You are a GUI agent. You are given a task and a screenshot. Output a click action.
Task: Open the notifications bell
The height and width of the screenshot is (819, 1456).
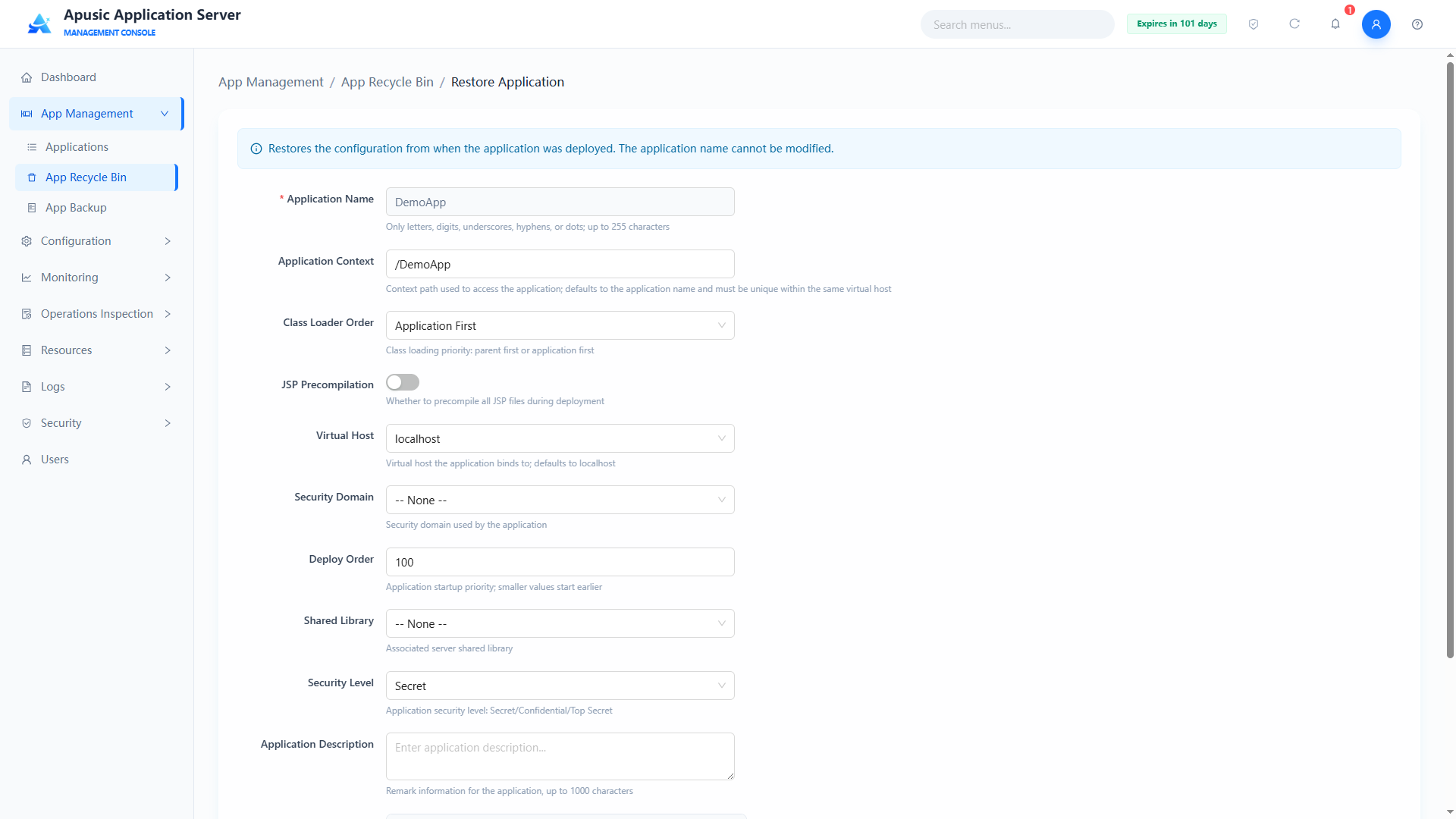(x=1335, y=24)
